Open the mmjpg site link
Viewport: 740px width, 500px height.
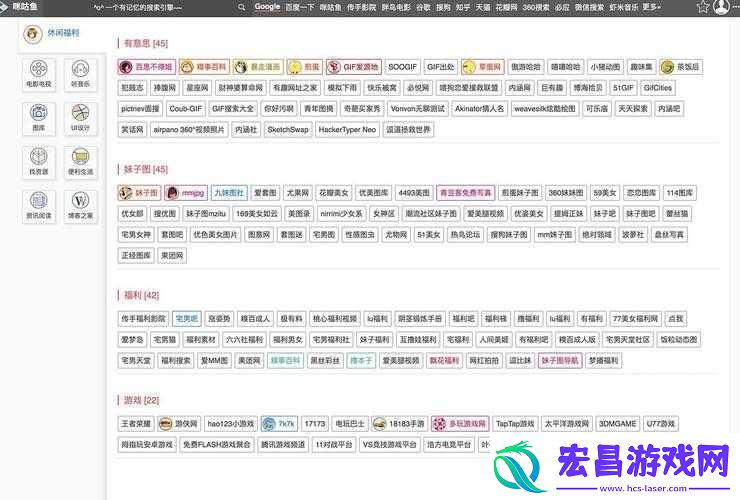[x=186, y=193]
